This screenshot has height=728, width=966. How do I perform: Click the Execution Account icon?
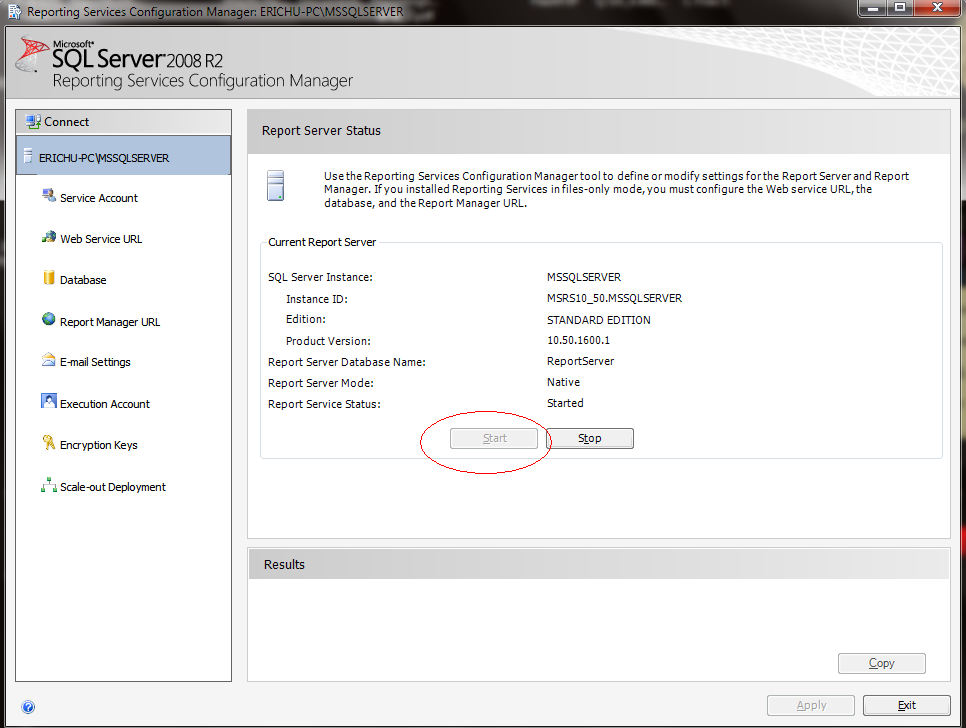point(49,401)
